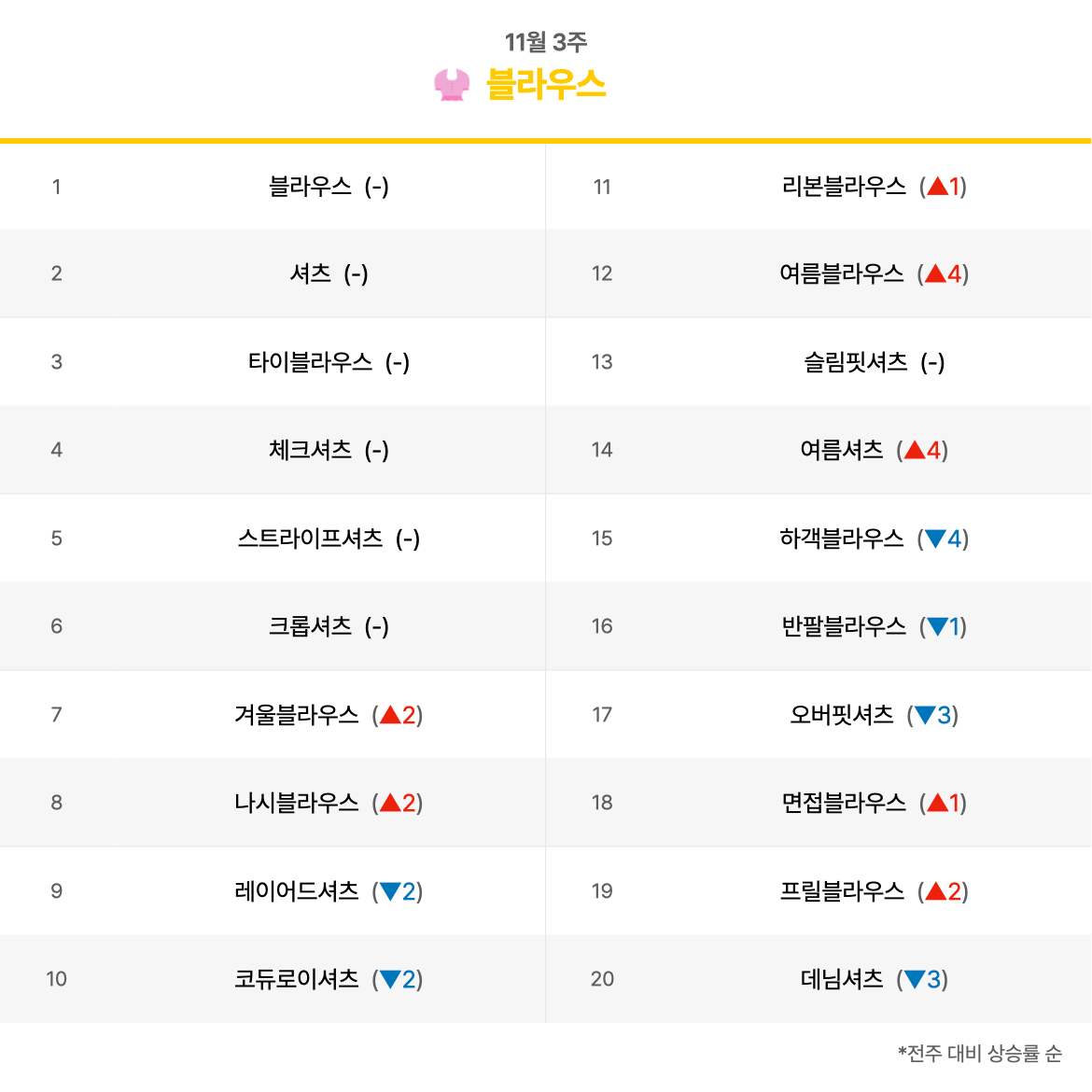Select the yellow 블라우스 category title
Image resolution: width=1092 pixels, height=1092 pixels.
click(x=545, y=84)
